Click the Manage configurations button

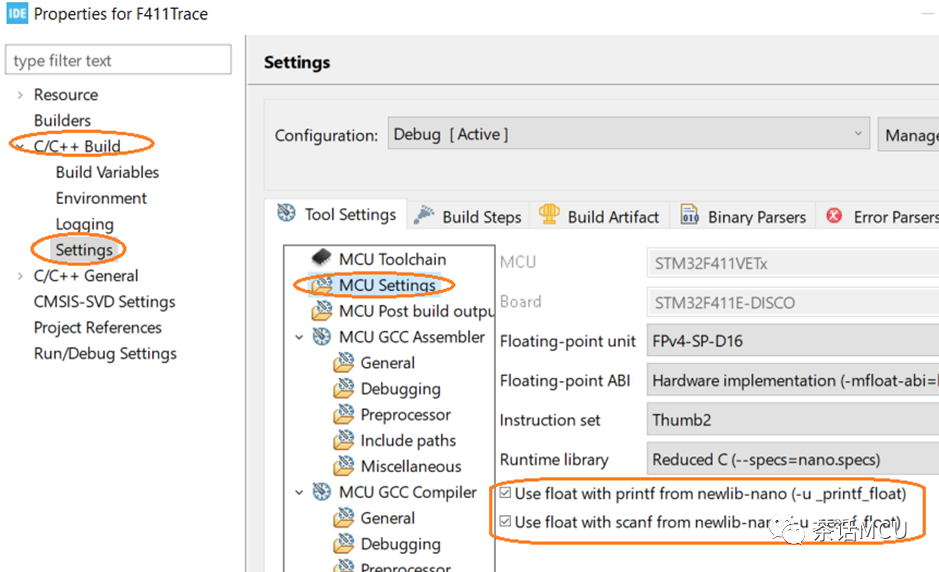click(908, 135)
